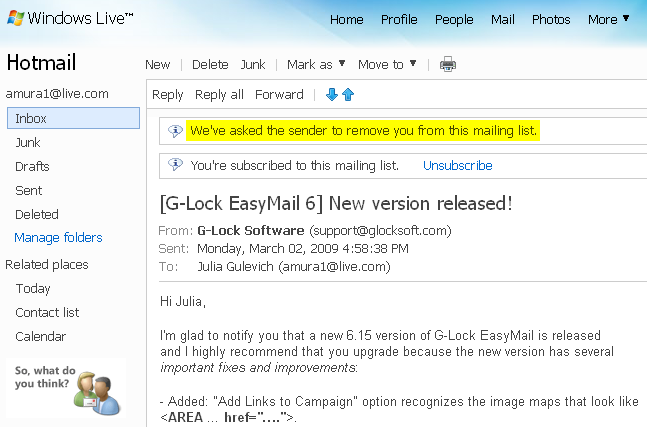Reply to the G-Lock message
The width and height of the screenshot is (647, 427).
168,94
